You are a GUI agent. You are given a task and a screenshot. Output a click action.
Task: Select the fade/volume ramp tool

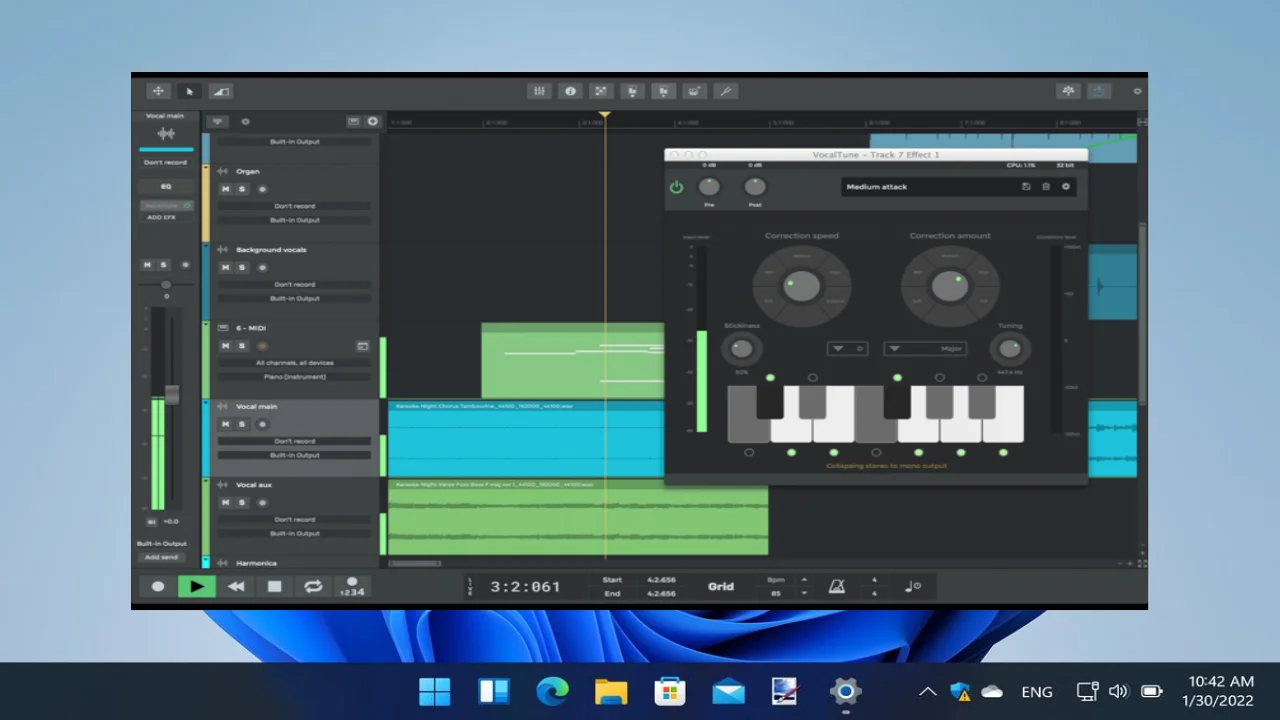221,91
